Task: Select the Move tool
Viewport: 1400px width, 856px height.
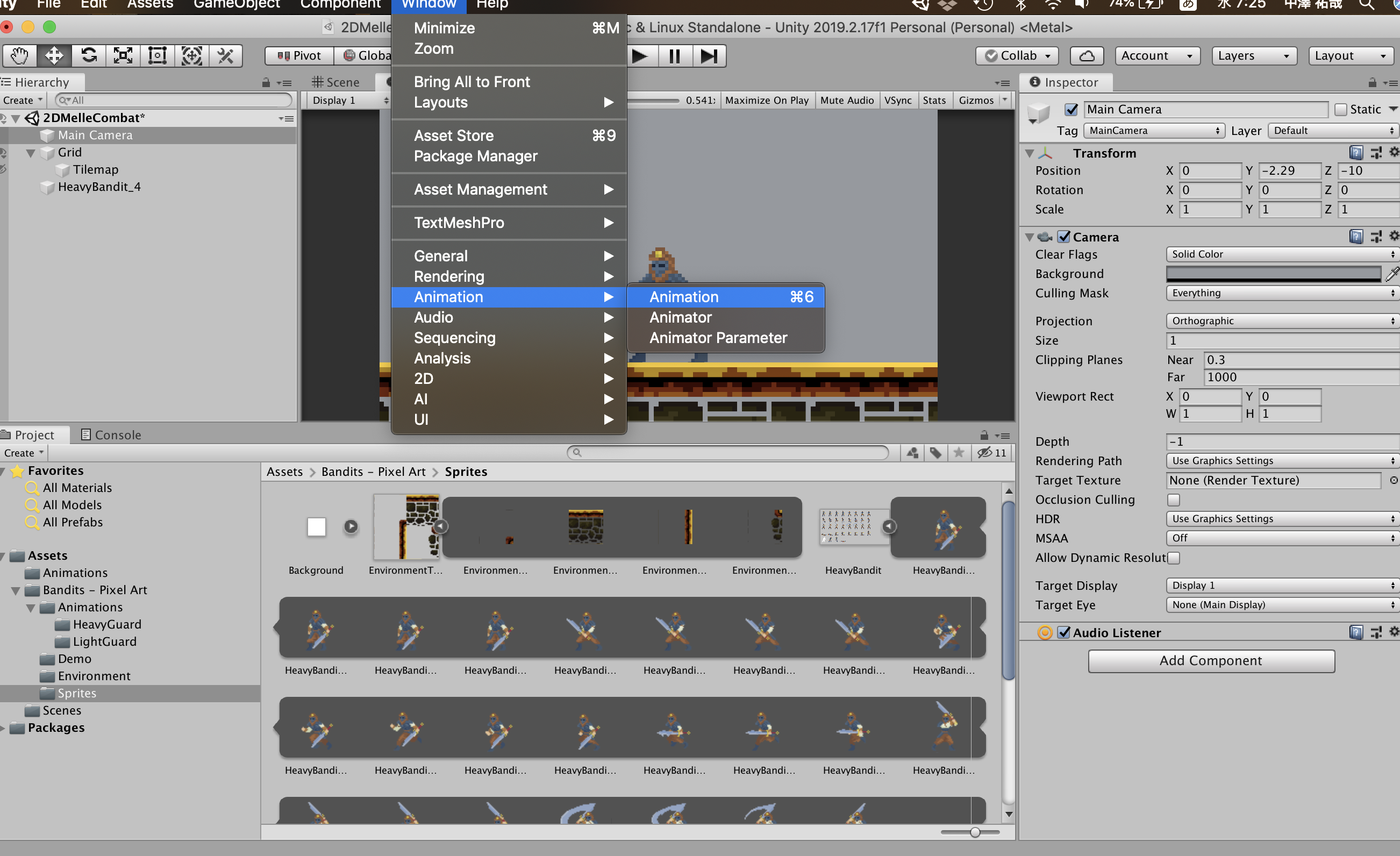Action: (54, 56)
